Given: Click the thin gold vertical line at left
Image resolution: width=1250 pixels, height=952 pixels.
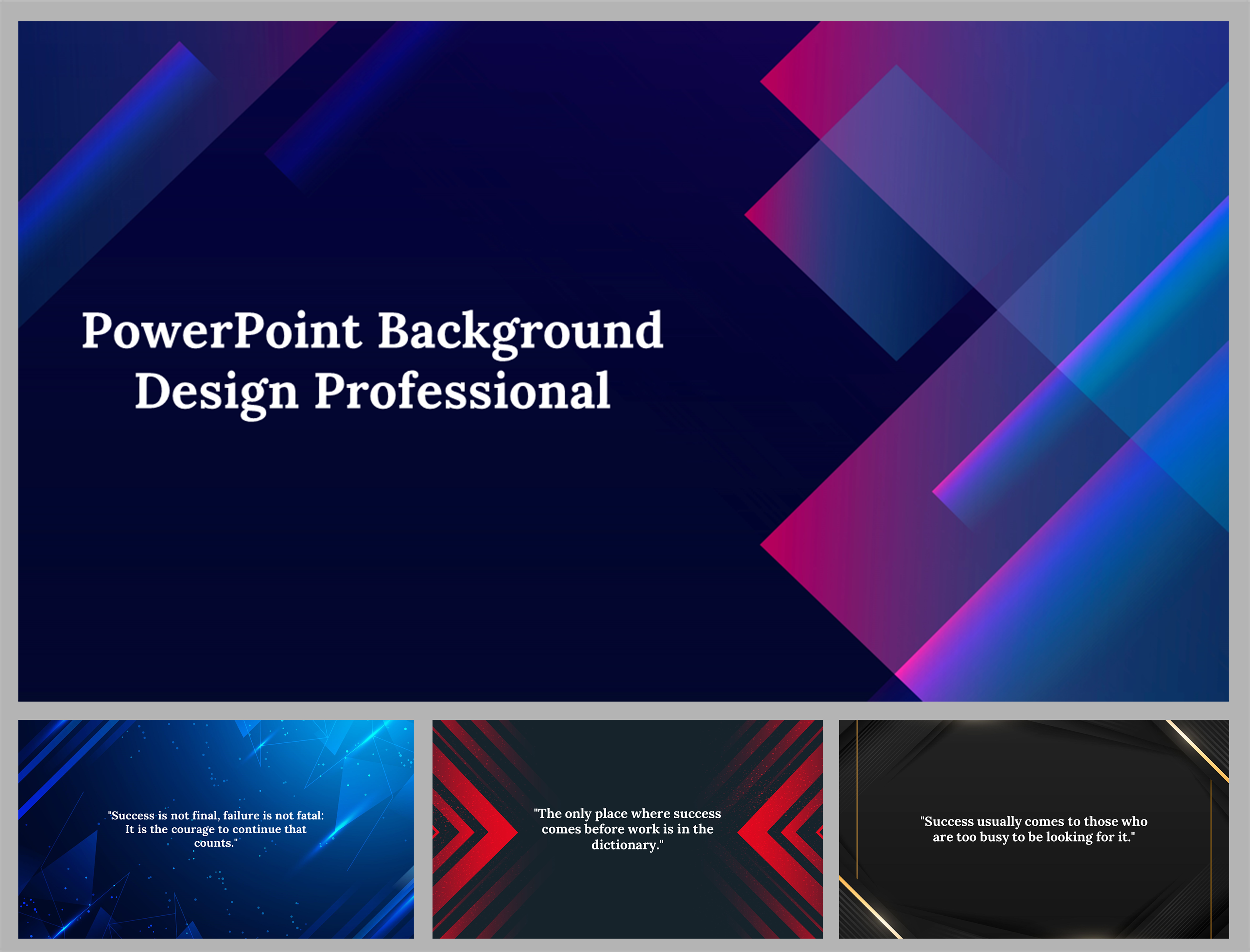Looking at the screenshot, I should (857, 799).
